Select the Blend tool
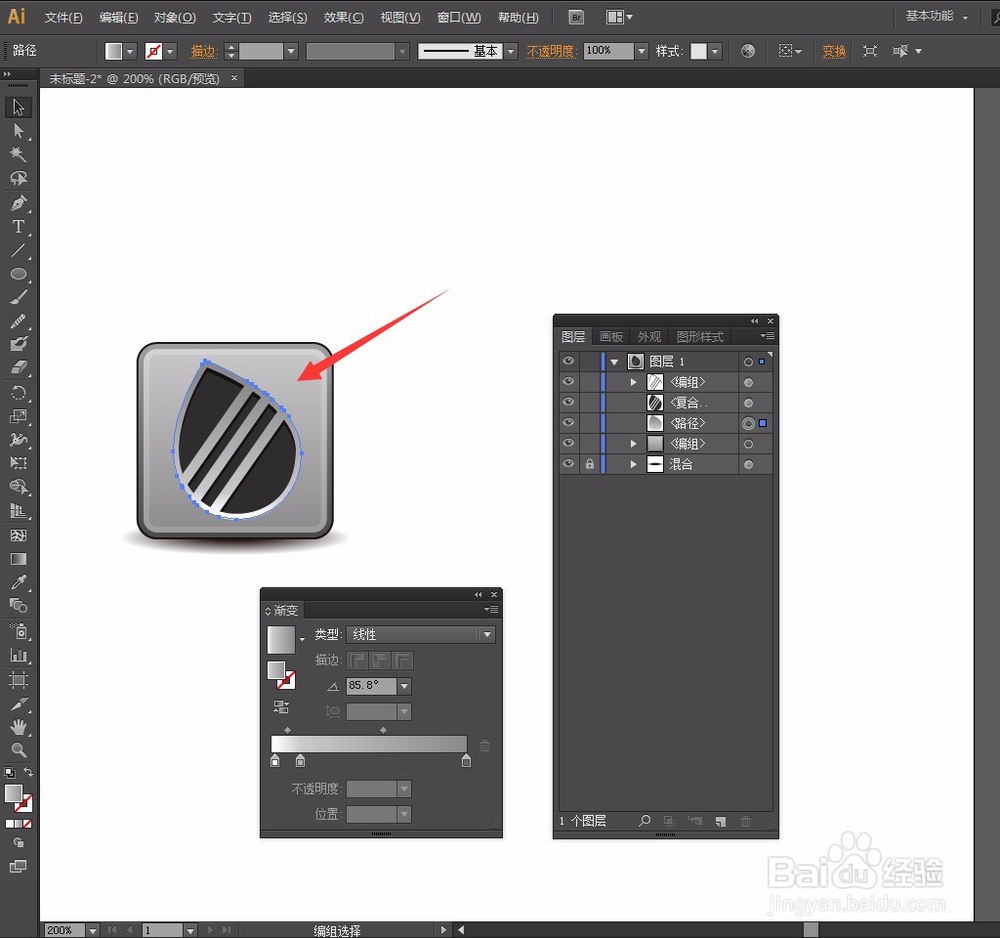 click(x=18, y=605)
